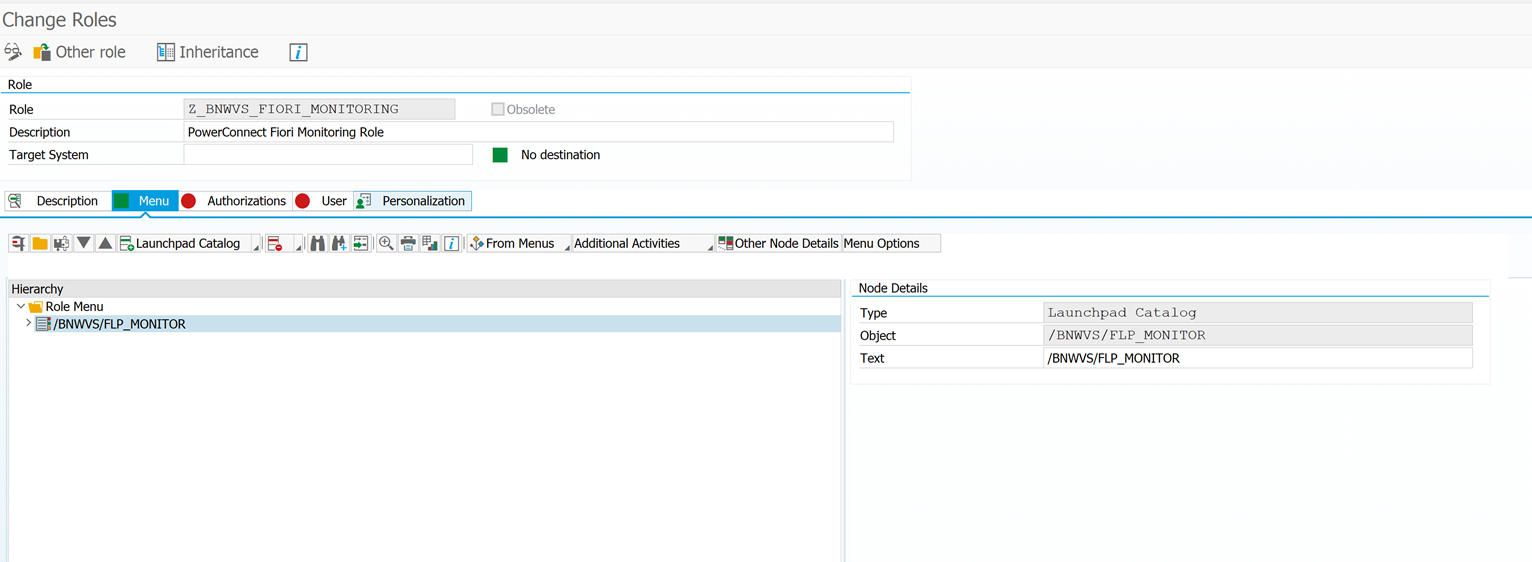
Task: Open the Additional Activities dropdown
Action: 710,246
